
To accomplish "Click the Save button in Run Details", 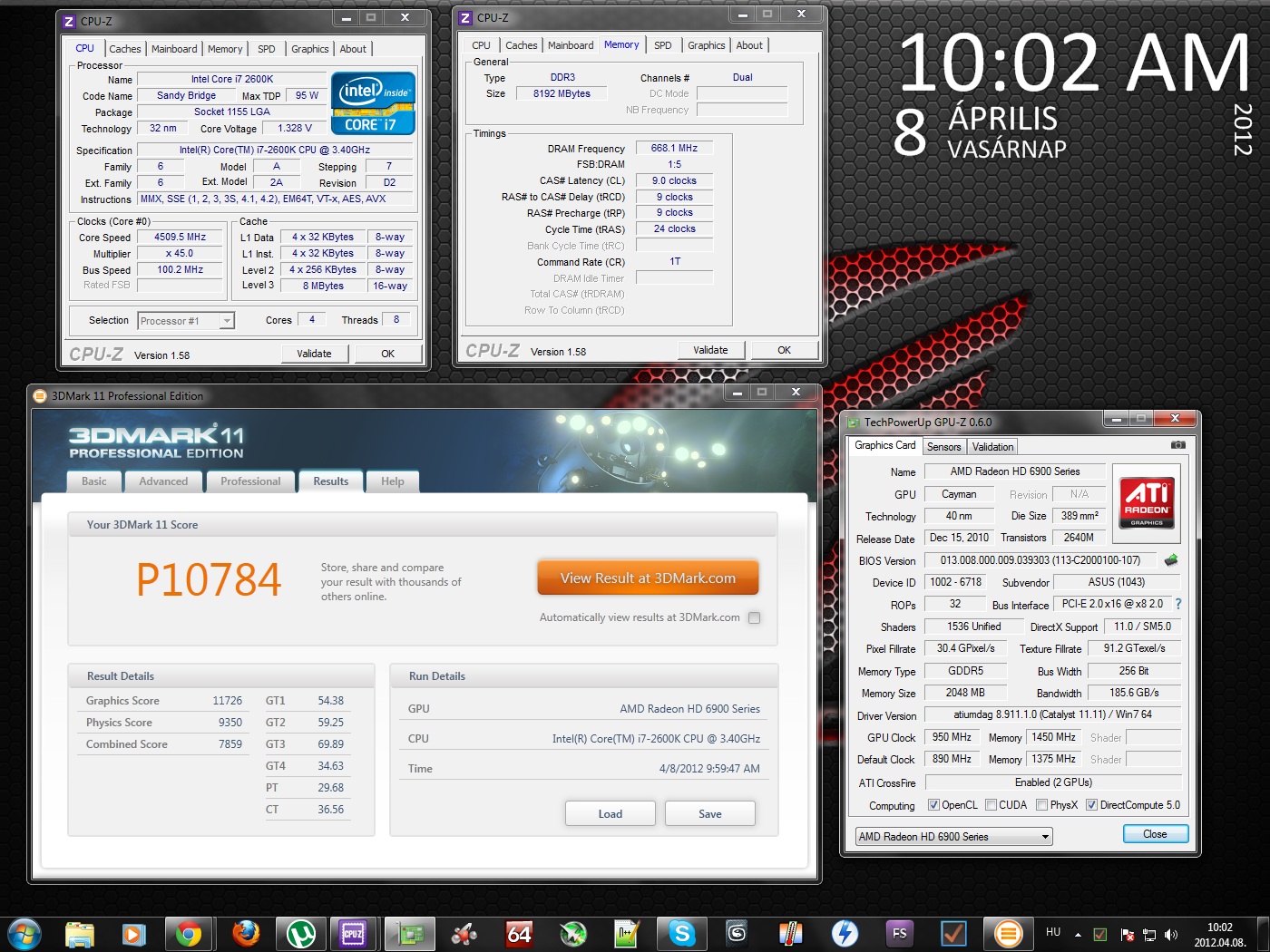I will pyautogui.click(x=709, y=813).
